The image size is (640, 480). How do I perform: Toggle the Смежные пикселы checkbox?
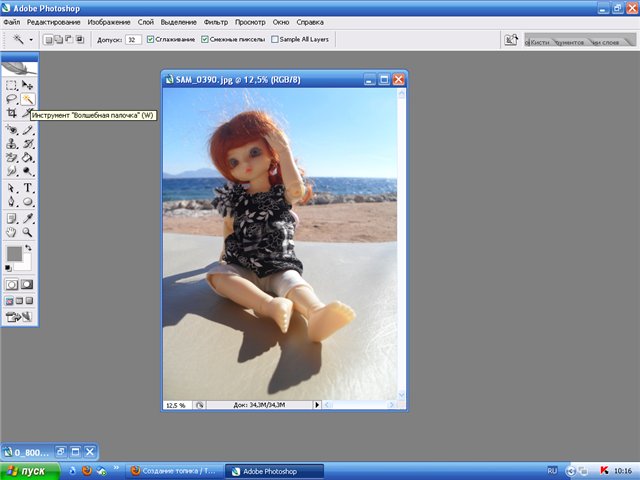[205, 40]
